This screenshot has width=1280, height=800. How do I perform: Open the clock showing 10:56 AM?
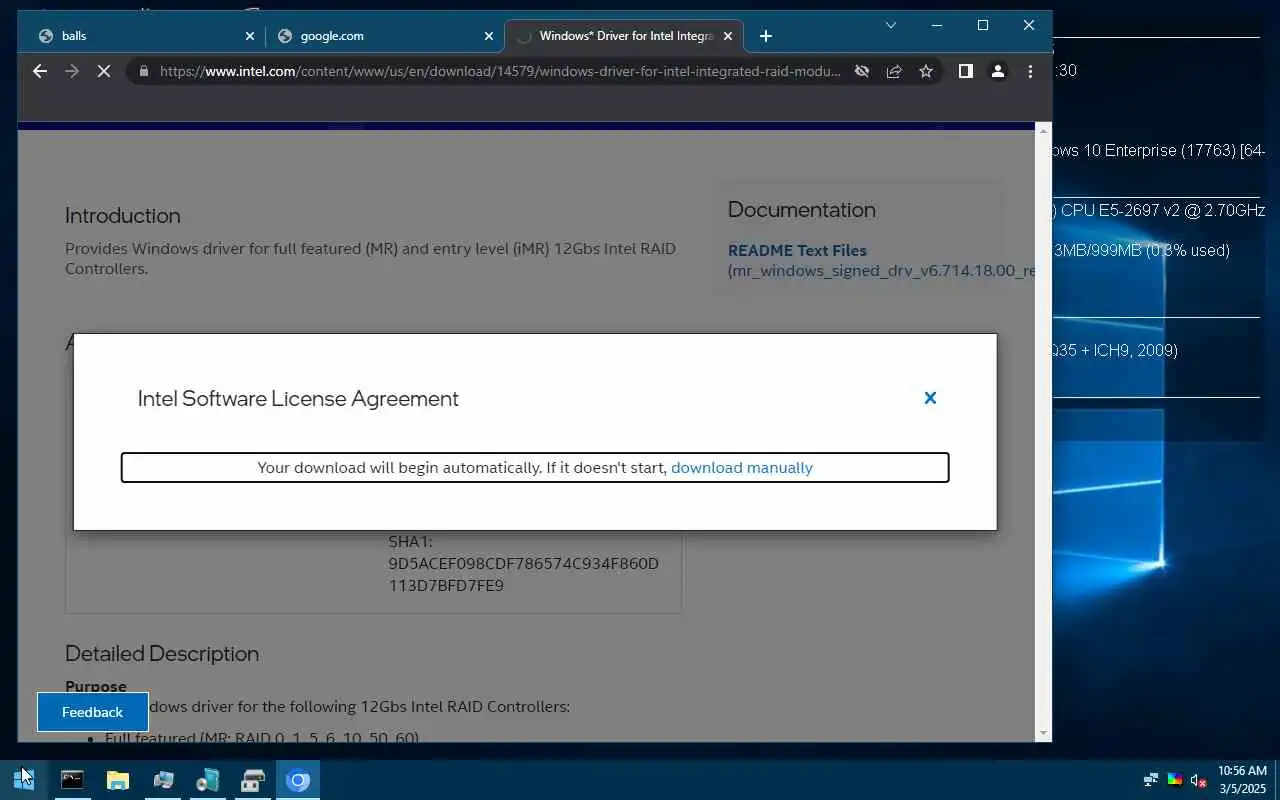(1242, 780)
